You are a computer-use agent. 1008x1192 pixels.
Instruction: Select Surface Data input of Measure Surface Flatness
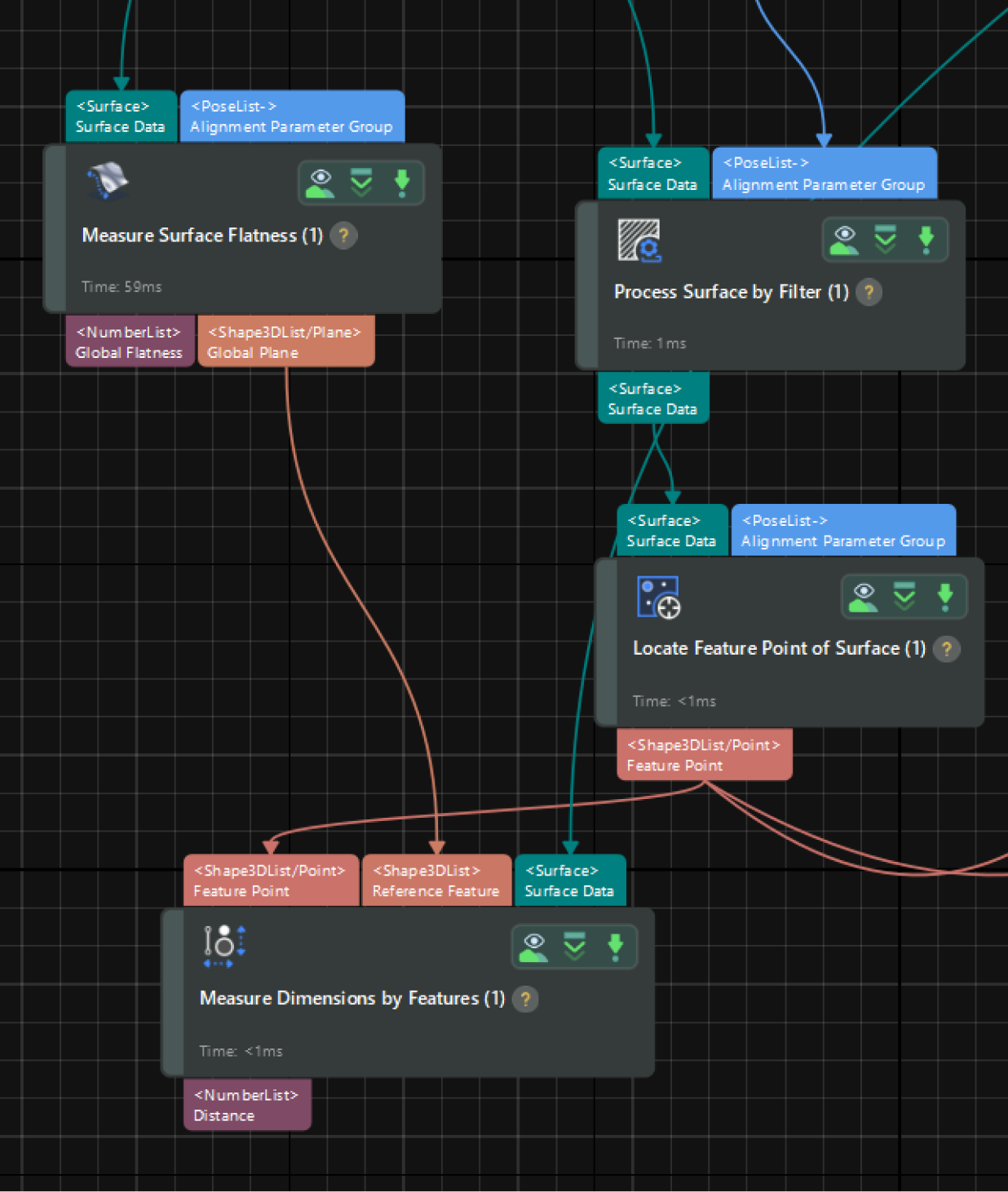tap(122, 117)
